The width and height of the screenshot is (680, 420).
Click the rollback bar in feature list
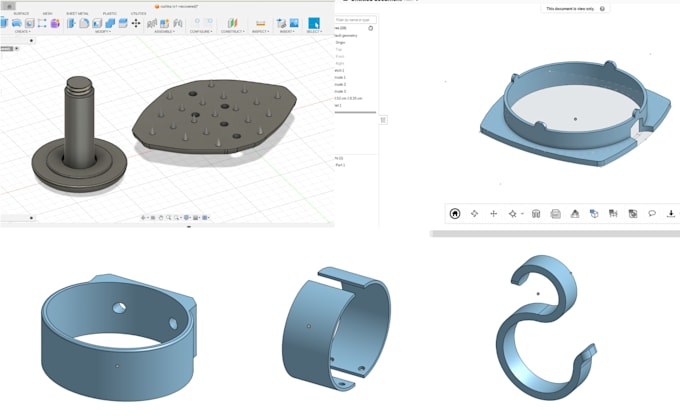tap(355, 112)
